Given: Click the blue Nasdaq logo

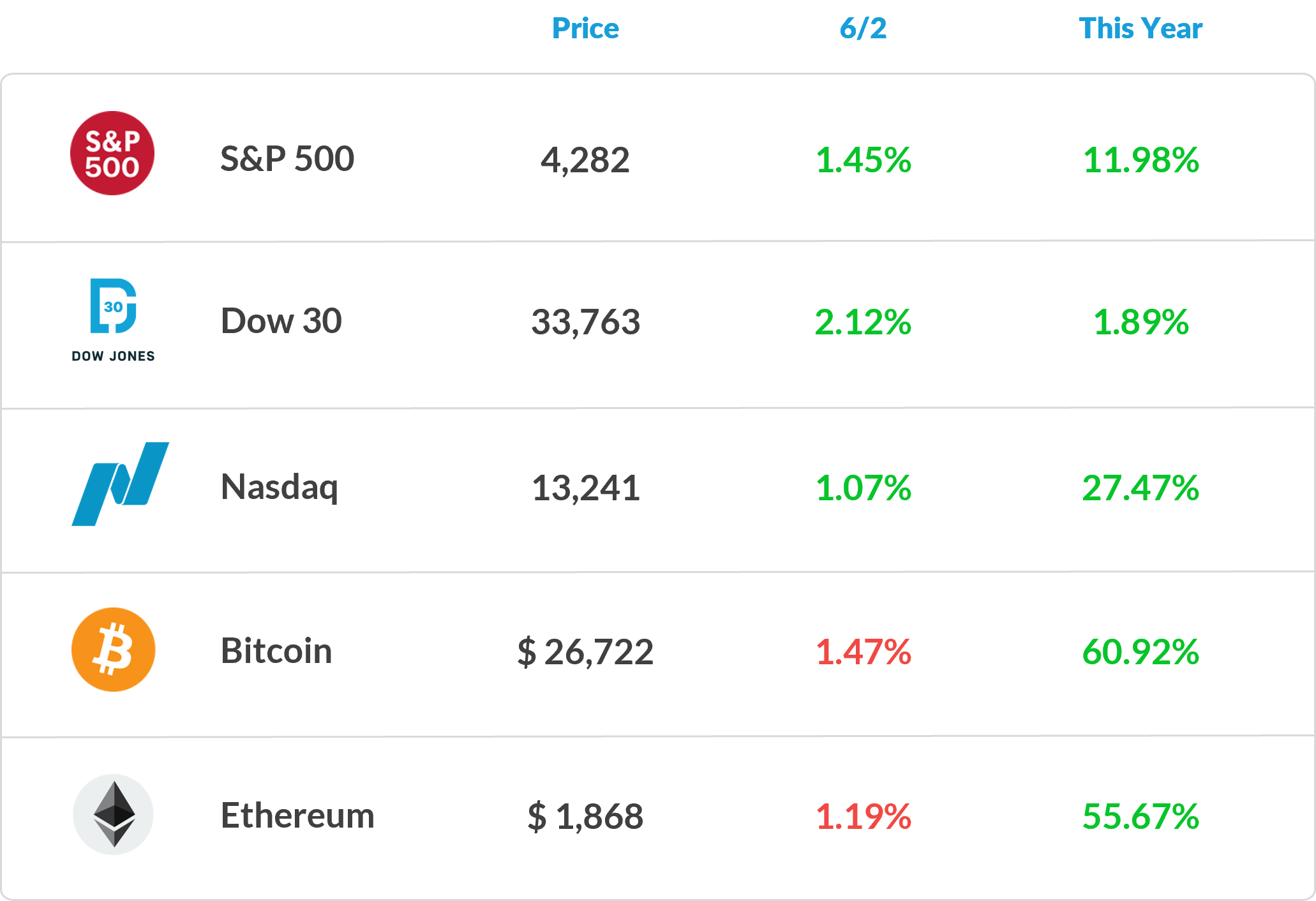Looking at the screenshot, I should click(120, 484).
